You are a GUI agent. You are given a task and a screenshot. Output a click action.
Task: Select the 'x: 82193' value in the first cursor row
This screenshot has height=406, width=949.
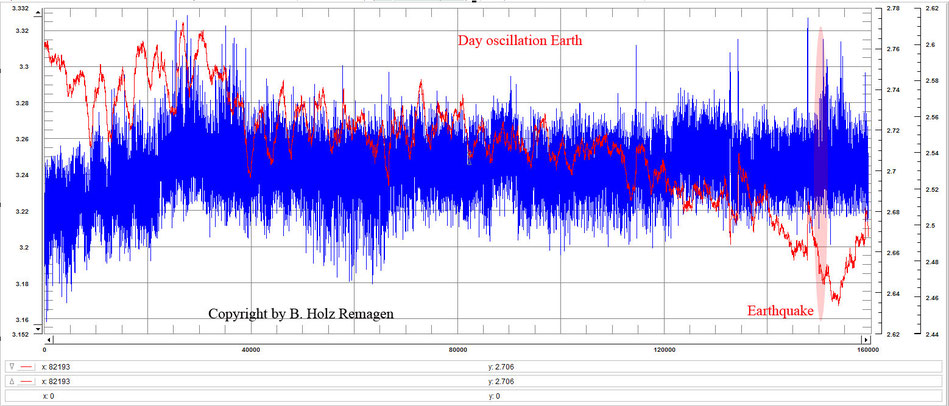[x=57, y=367]
